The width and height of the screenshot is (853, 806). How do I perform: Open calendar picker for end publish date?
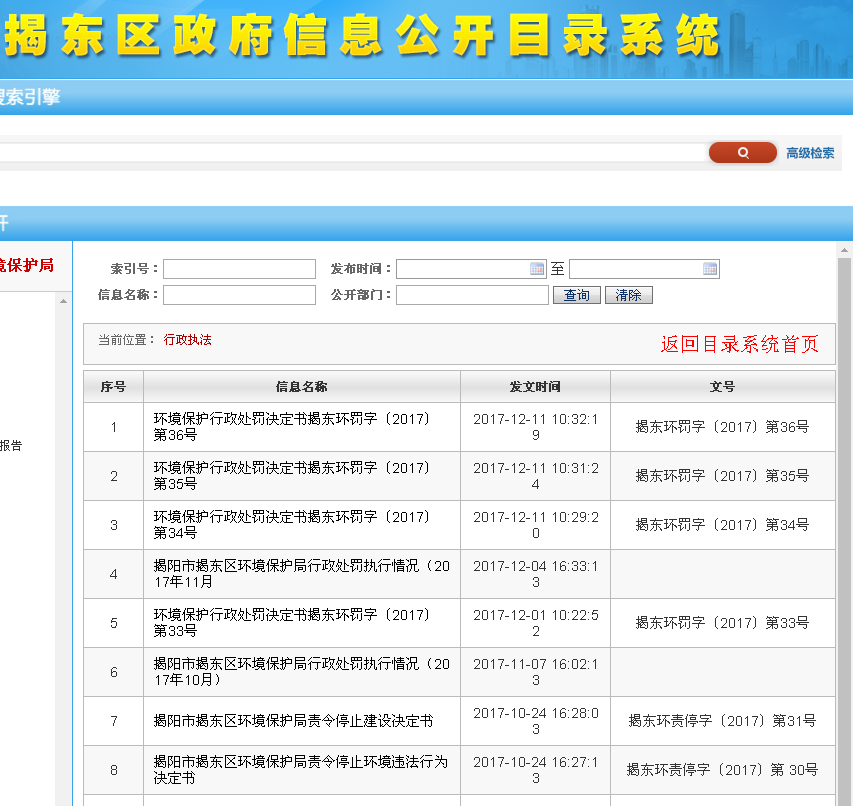(710, 269)
